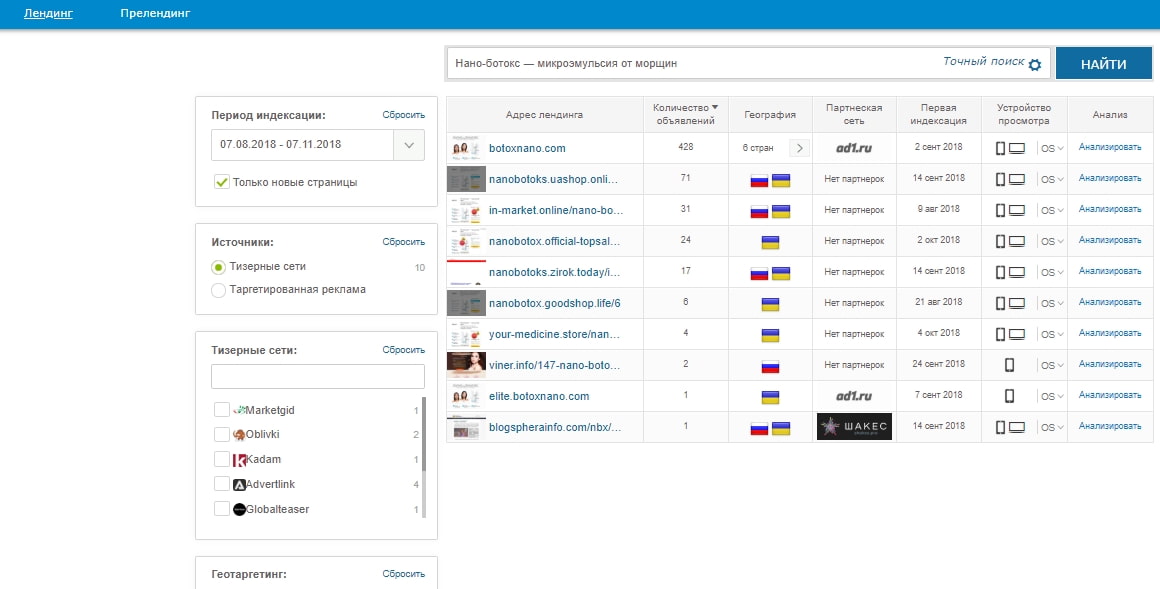Click 'Первая индексация' column header
Image resolution: width=1160 pixels, height=589 pixels.
pyautogui.click(x=938, y=114)
